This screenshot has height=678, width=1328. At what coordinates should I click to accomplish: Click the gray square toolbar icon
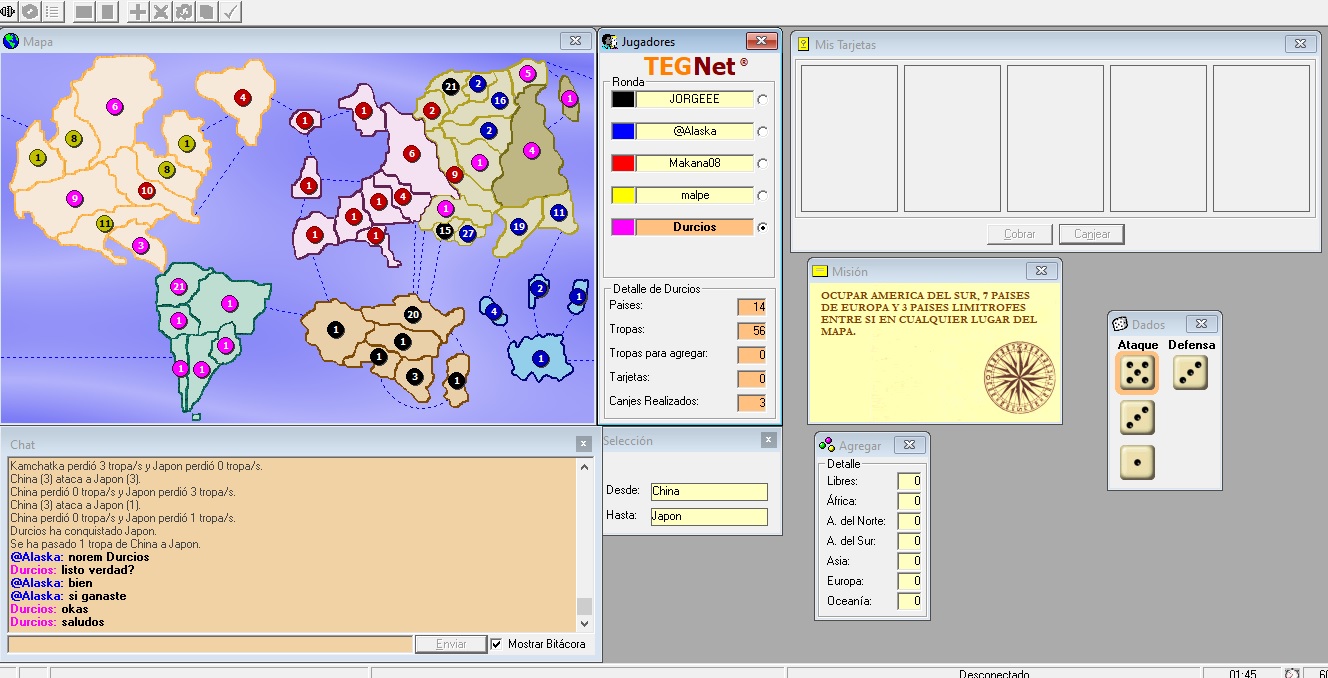click(108, 12)
